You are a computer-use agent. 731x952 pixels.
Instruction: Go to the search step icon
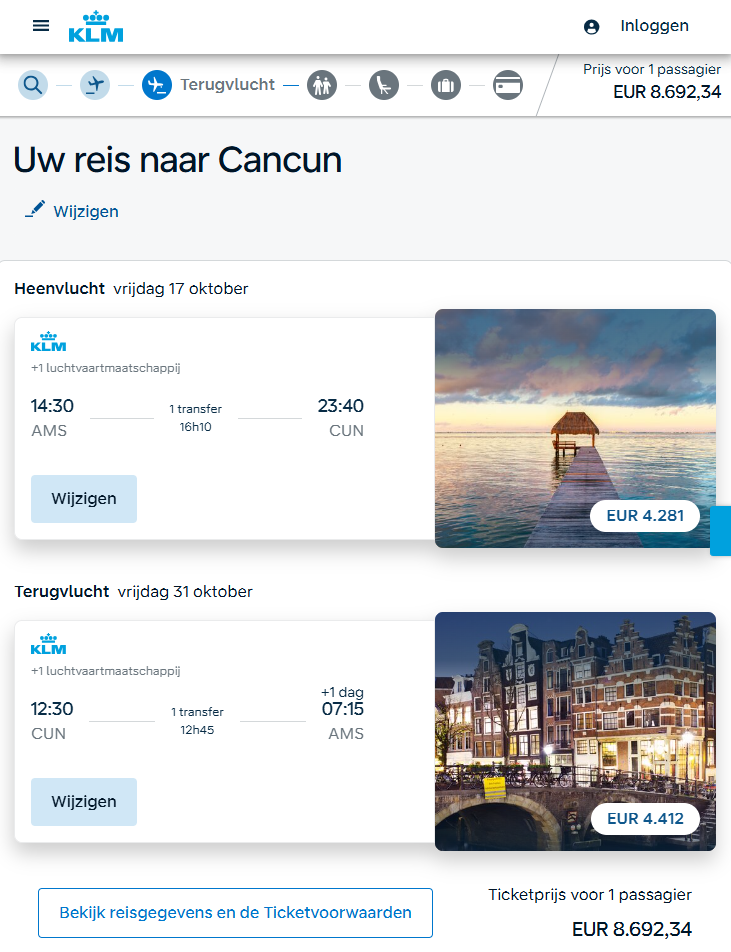(x=33, y=85)
